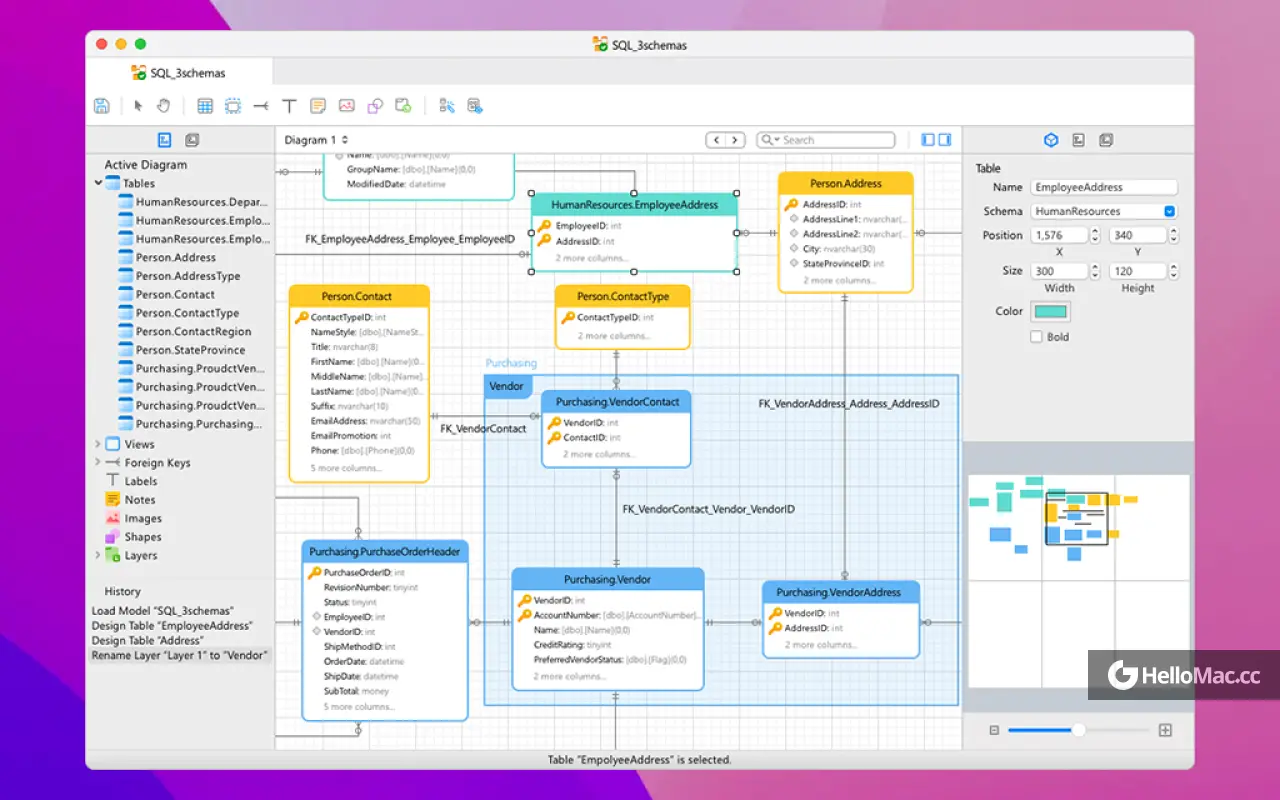The image size is (1280, 800).
Task: Click the add layer toolbar icon
Action: tap(403, 105)
